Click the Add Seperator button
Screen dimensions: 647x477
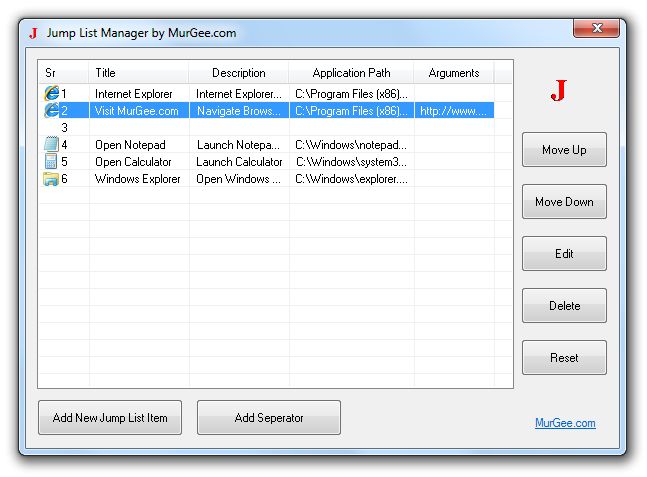click(269, 418)
